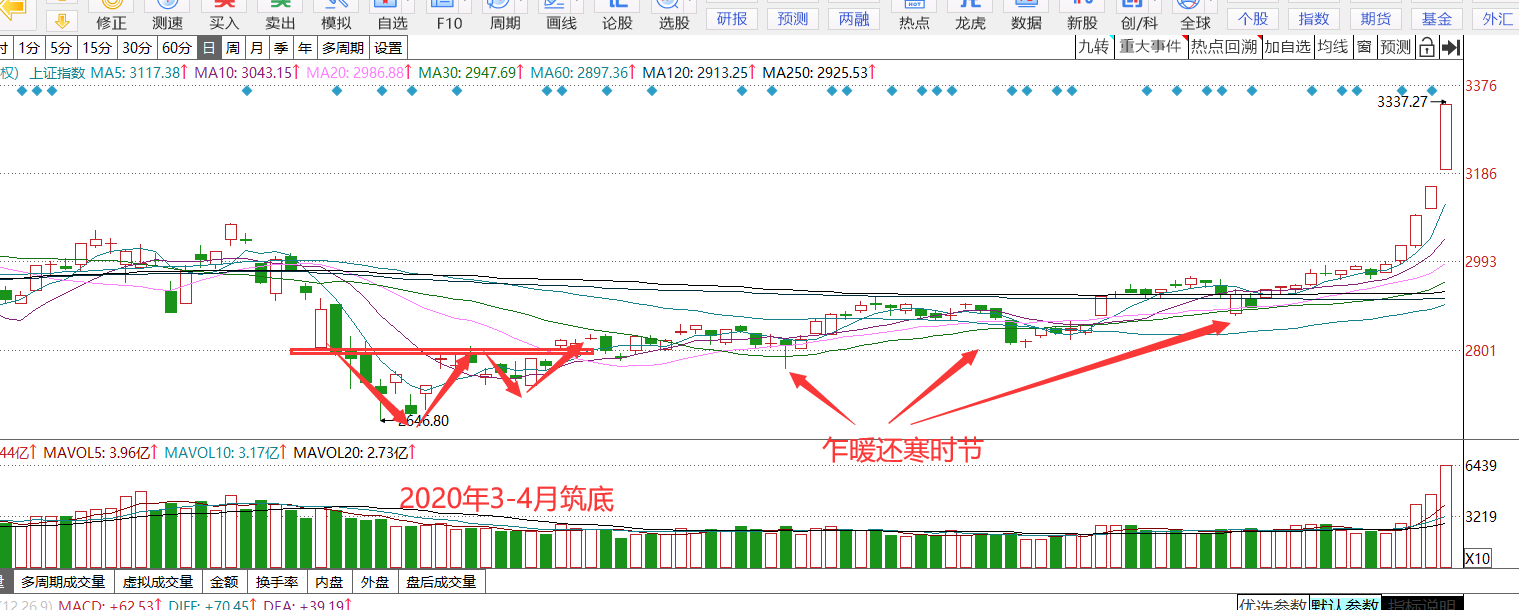This screenshot has height=610, width=1519.
Task: Switch to 盘后成交量 after-hours tab
Action: click(441, 582)
